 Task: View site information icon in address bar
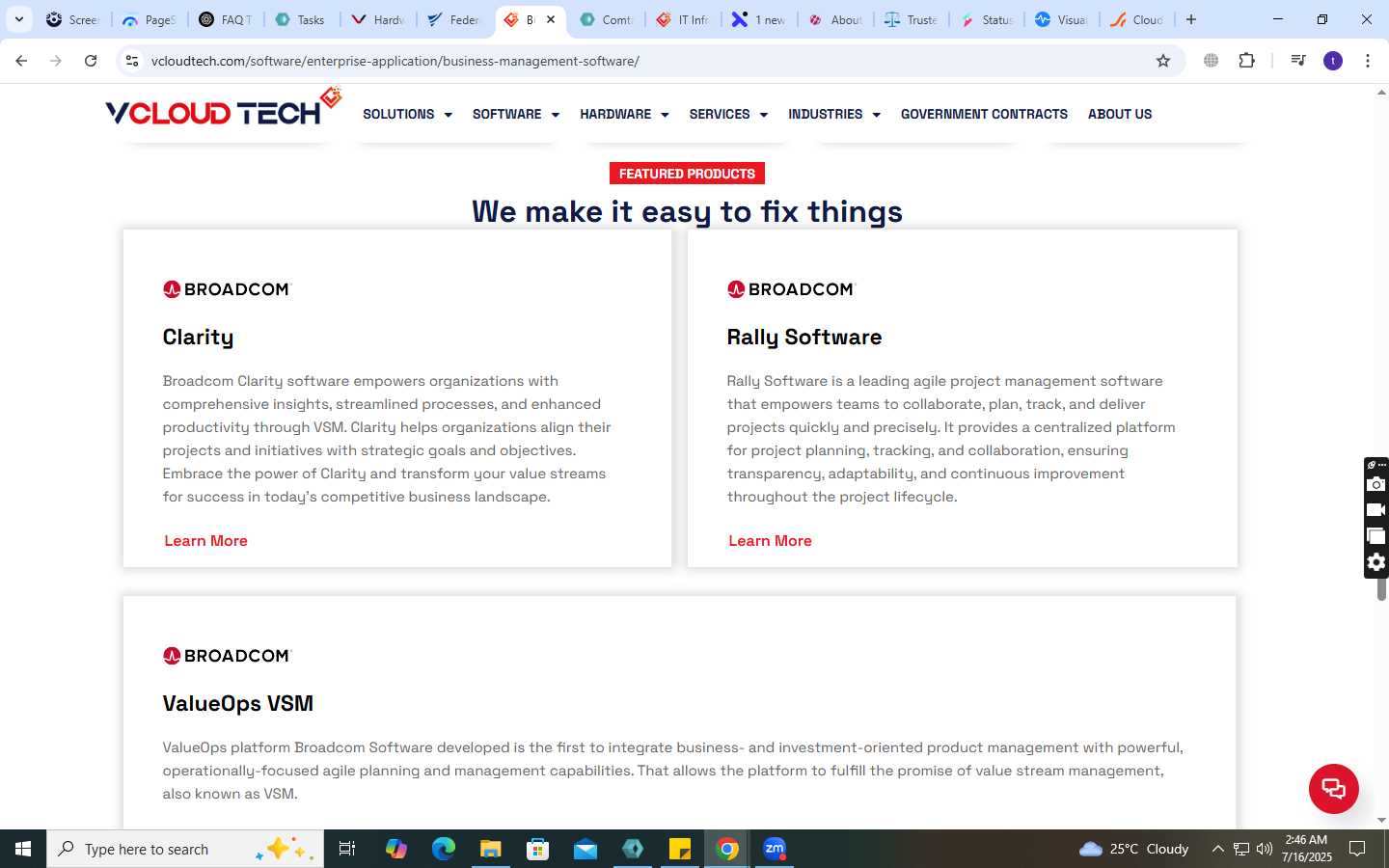tap(132, 61)
